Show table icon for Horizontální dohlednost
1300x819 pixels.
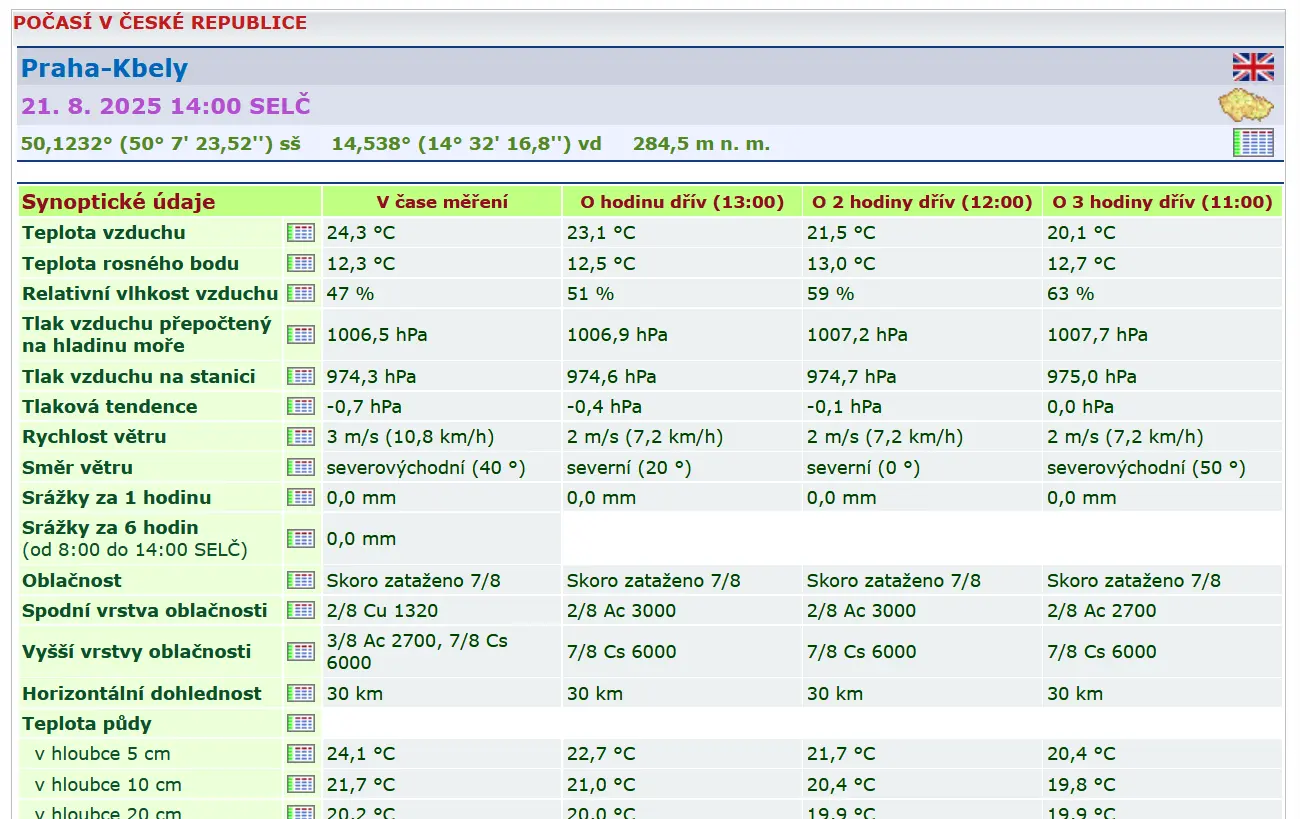[300, 693]
